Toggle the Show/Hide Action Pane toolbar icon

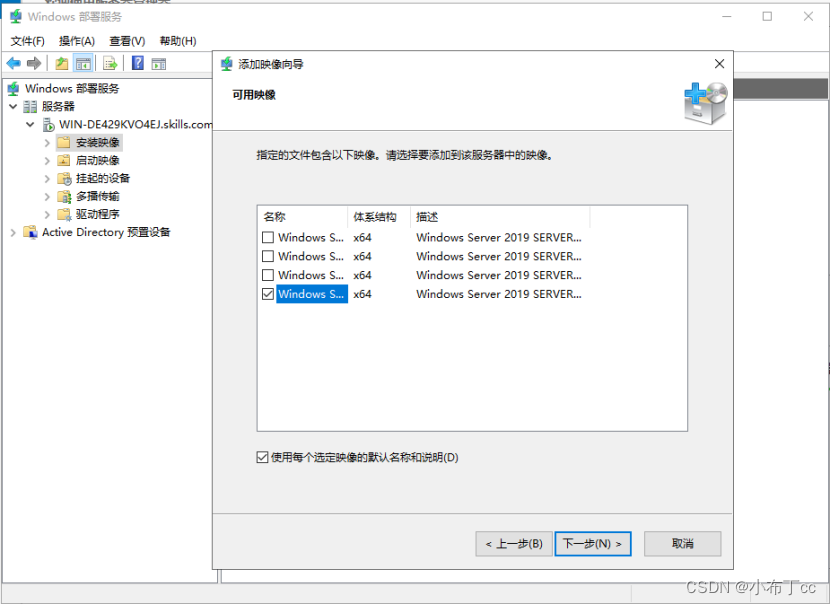(159, 64)
